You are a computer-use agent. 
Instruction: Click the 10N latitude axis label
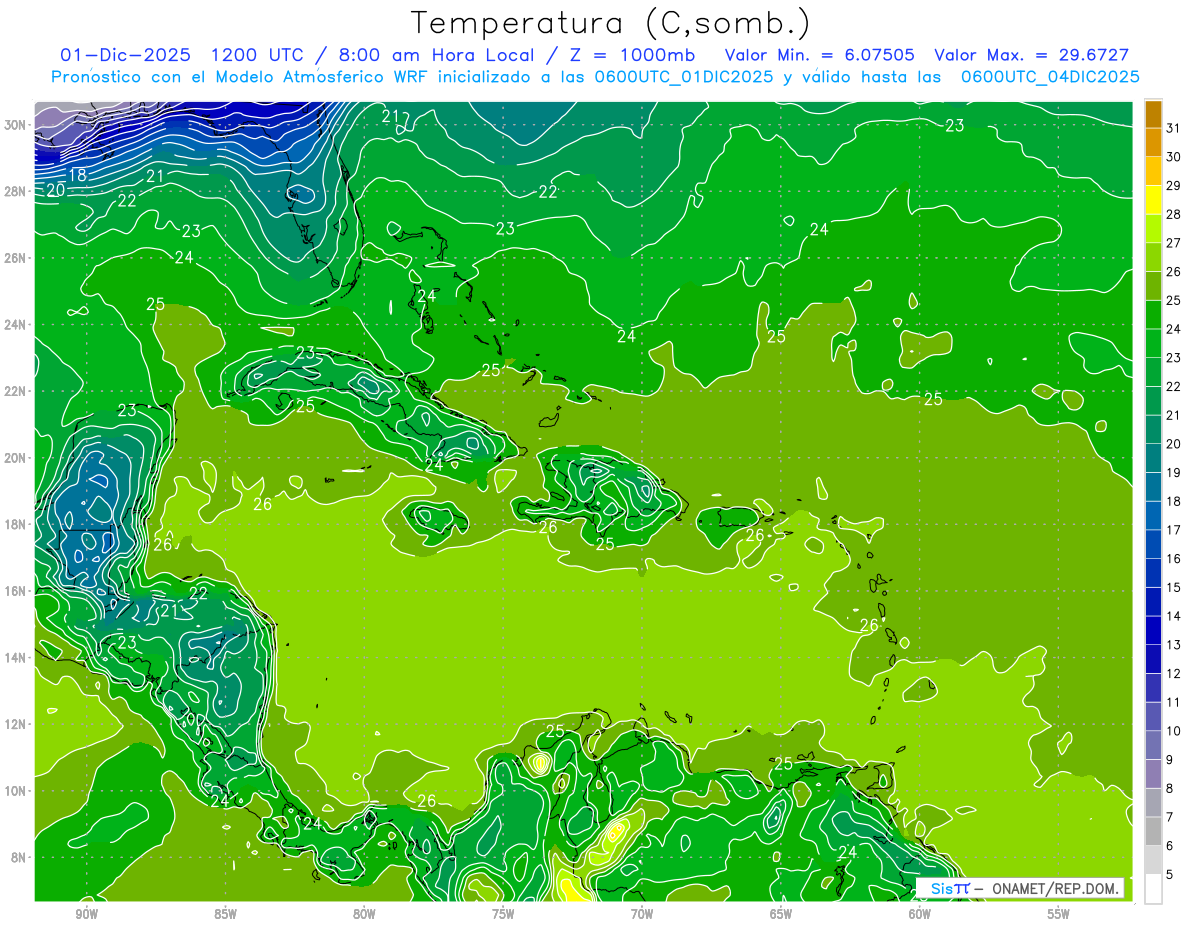click(17, 791)
